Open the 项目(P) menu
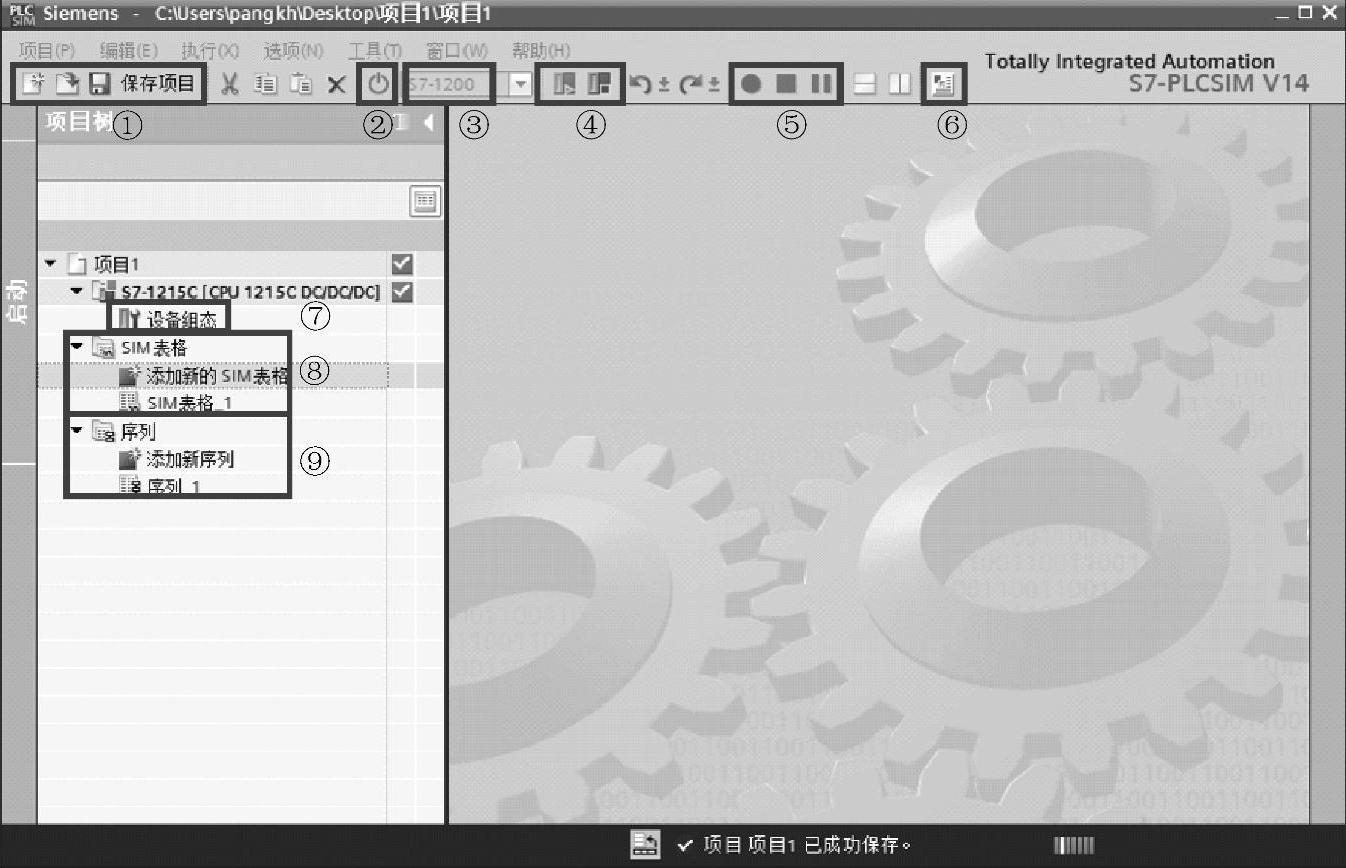 [48, 51]
